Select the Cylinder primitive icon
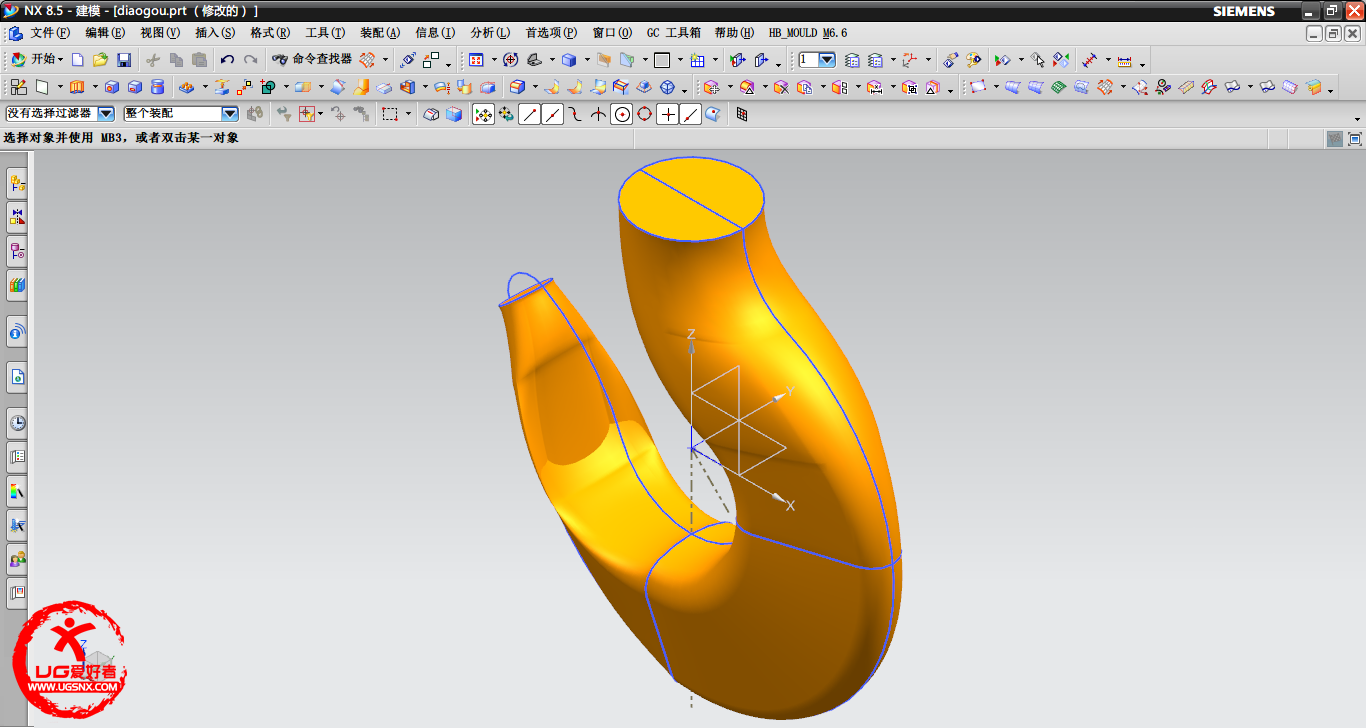 click(x=158, y=87)
